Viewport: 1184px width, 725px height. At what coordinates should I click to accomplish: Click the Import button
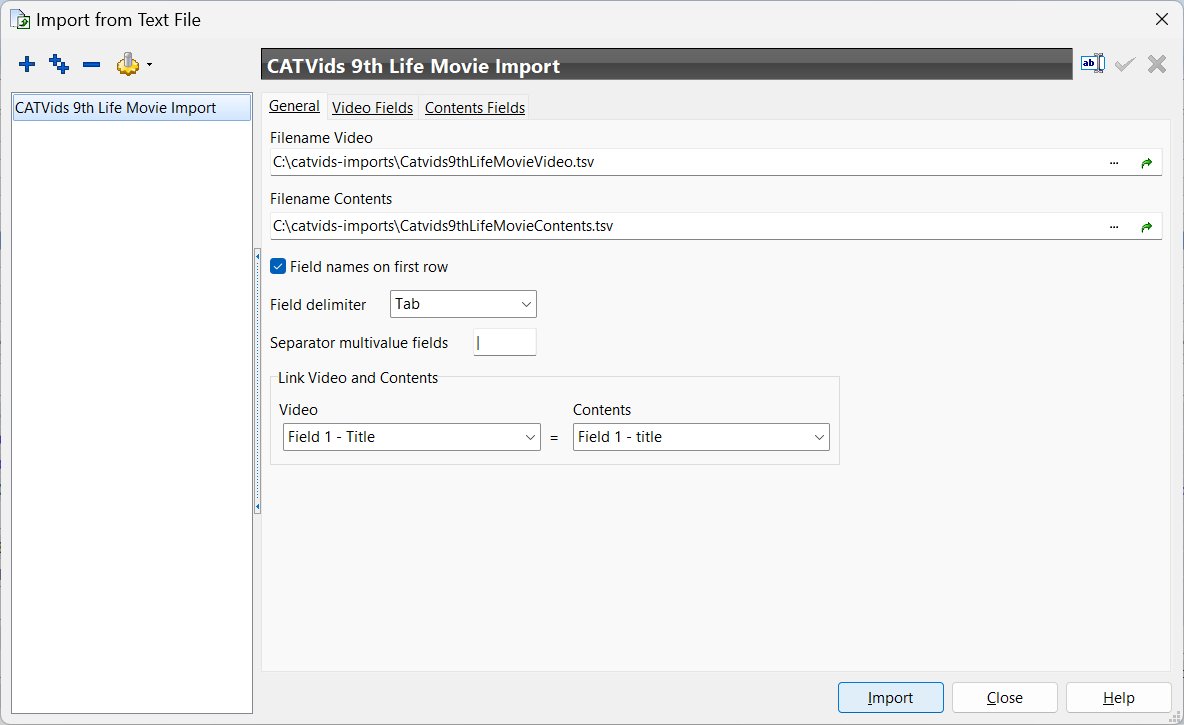click(890, 698)
